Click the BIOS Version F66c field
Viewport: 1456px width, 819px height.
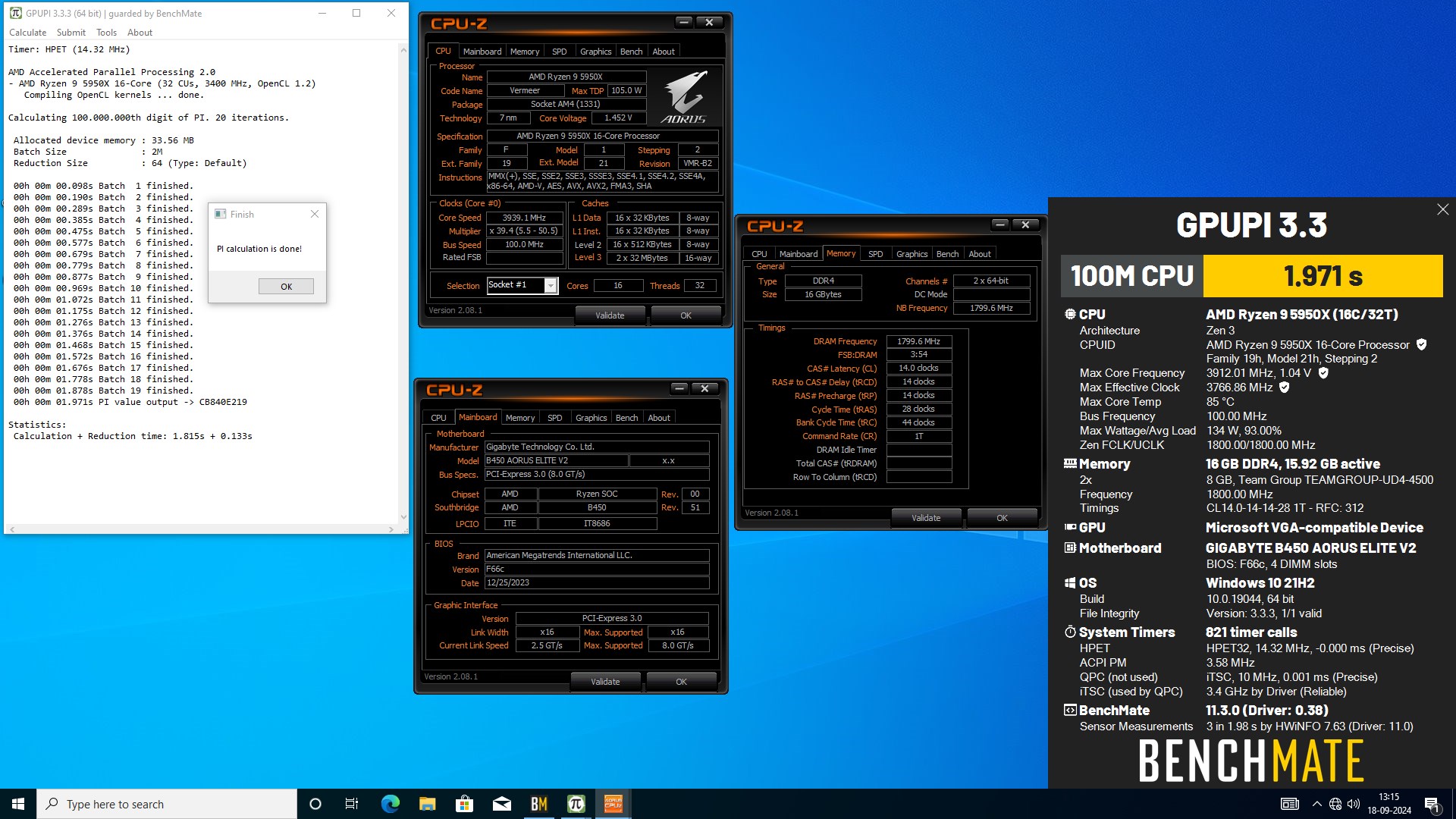coord(596,570)
